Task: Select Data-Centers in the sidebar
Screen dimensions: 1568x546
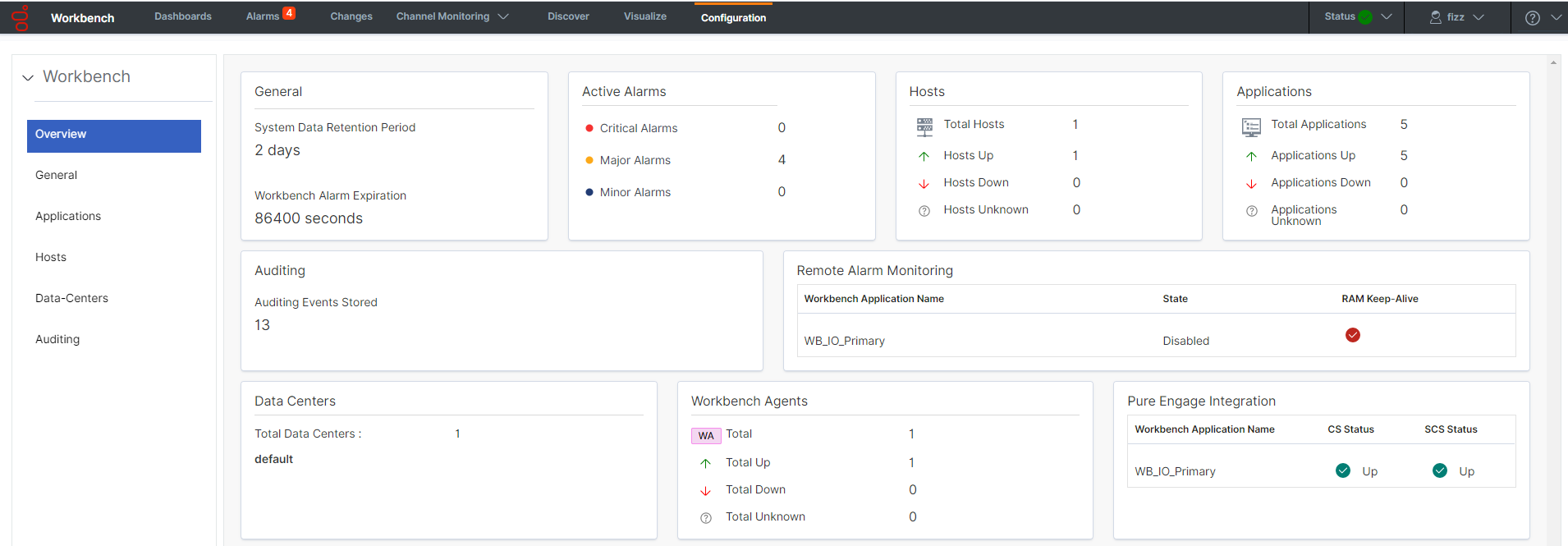Action: click(x=71, y=298)
